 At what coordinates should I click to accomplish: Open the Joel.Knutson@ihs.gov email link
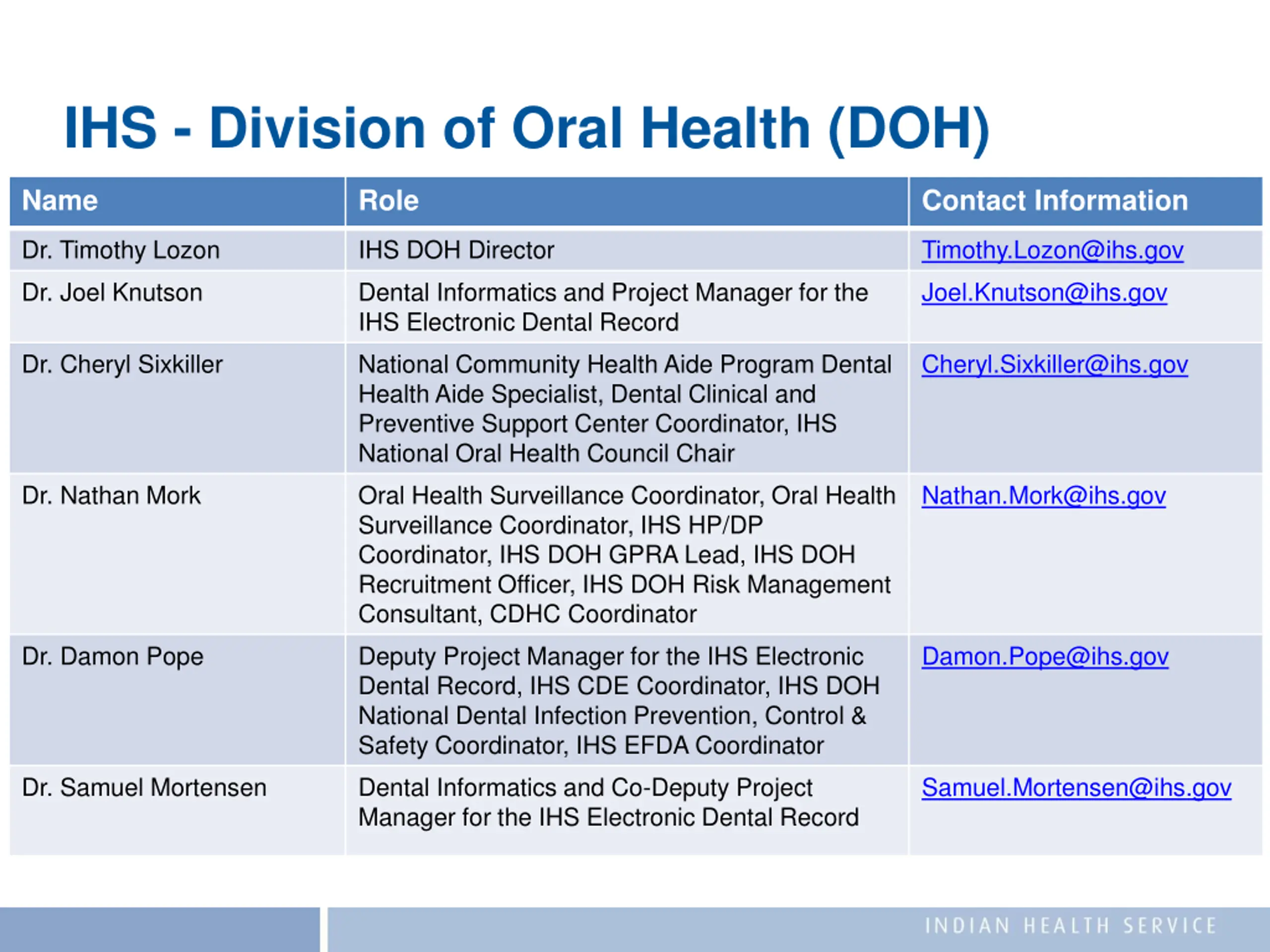point(1044,293)
